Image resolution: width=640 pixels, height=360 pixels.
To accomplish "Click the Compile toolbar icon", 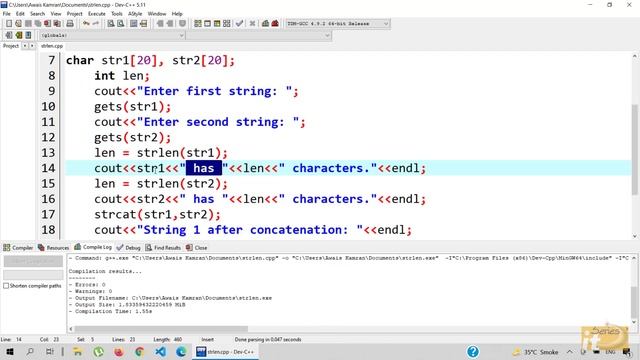I will (198, 24).
